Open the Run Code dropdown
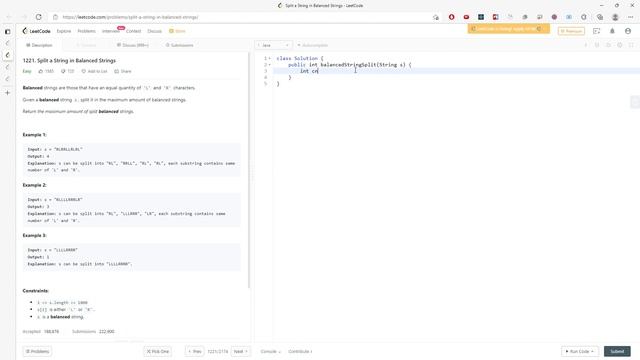 point(580,351)
